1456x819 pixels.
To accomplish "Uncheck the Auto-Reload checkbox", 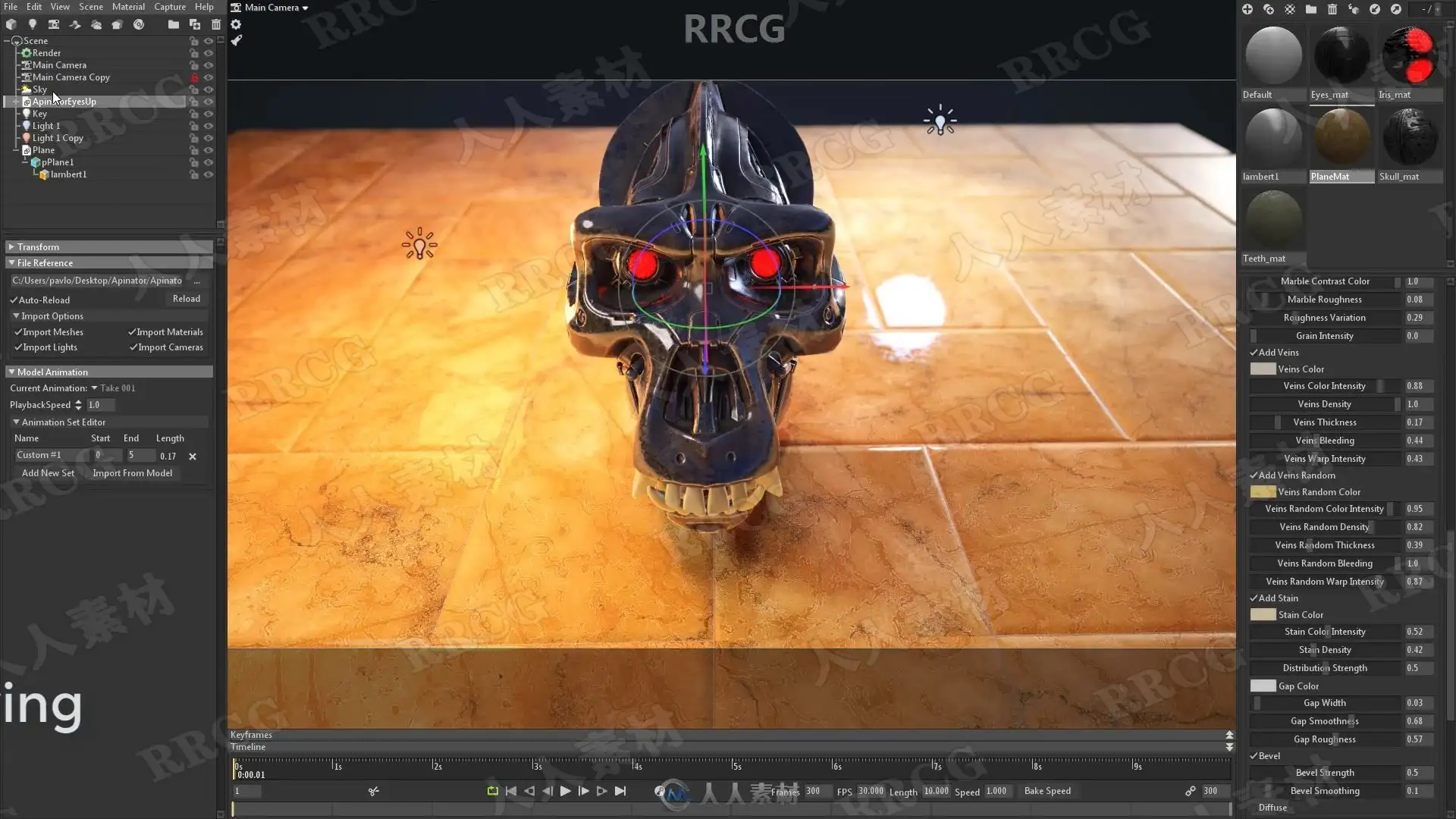I will (x=14, y=300).
